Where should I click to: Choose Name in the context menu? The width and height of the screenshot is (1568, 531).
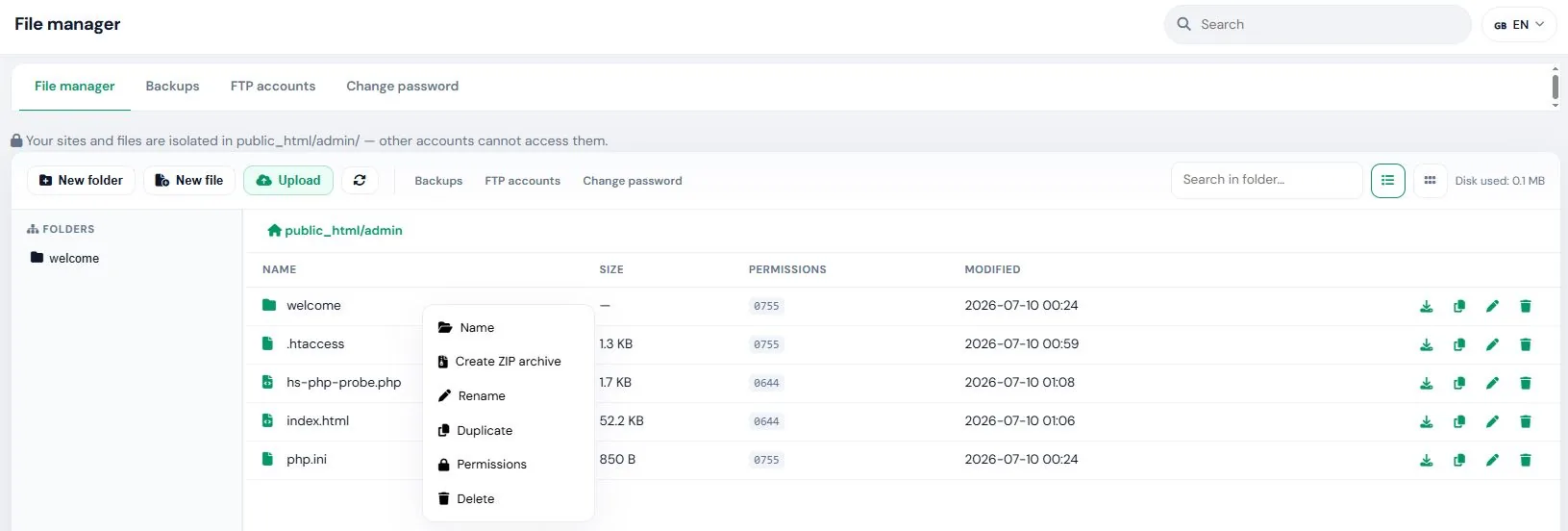pos(508,328)
